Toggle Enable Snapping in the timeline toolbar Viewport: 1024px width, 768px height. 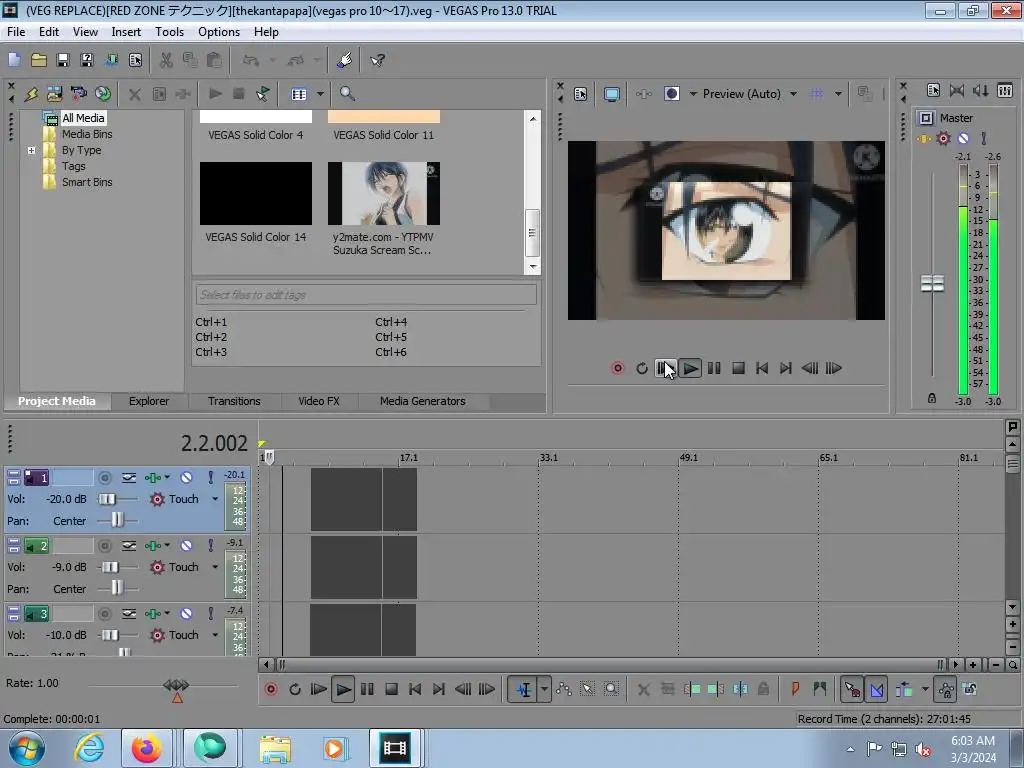tap(852, 689)
